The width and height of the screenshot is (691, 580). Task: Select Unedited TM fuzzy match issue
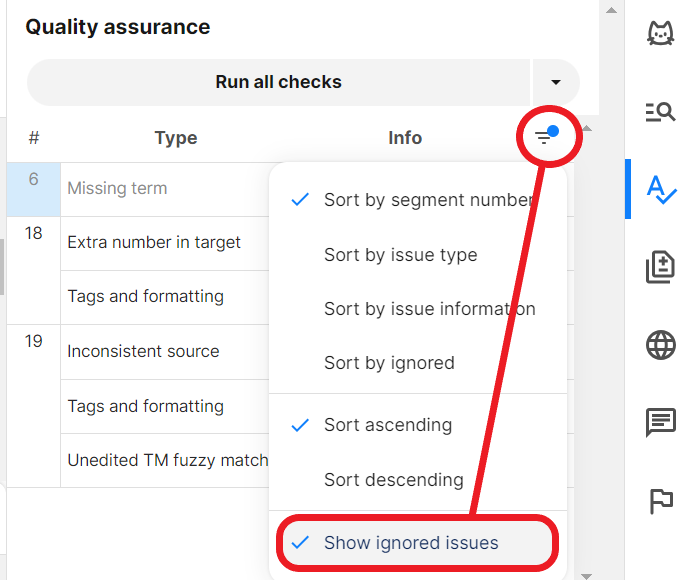(x=167, y=460)
